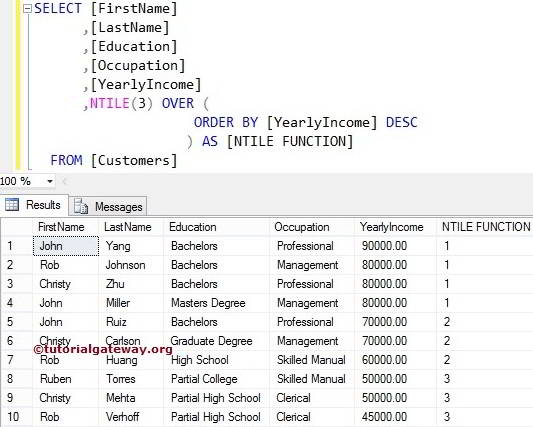Click the Messages page icon
The image size is (533, 427).
pyautogui.click(x=81, y=206)
